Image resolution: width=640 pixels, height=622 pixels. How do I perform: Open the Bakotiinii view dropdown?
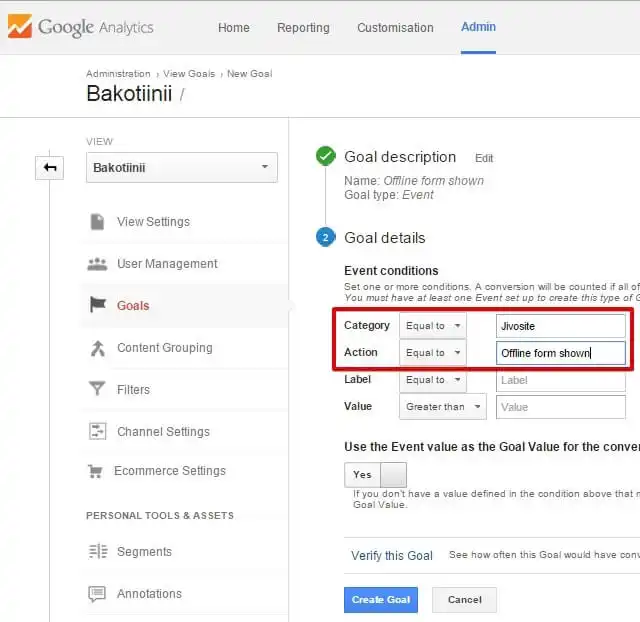(182, 168)
